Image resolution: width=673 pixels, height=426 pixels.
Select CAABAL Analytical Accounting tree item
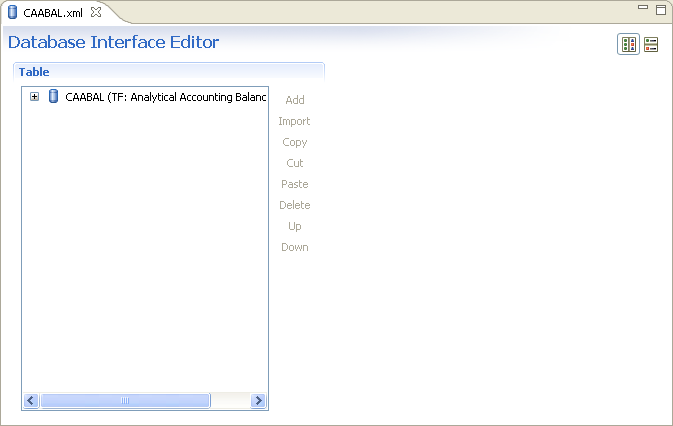coord(165,97)
